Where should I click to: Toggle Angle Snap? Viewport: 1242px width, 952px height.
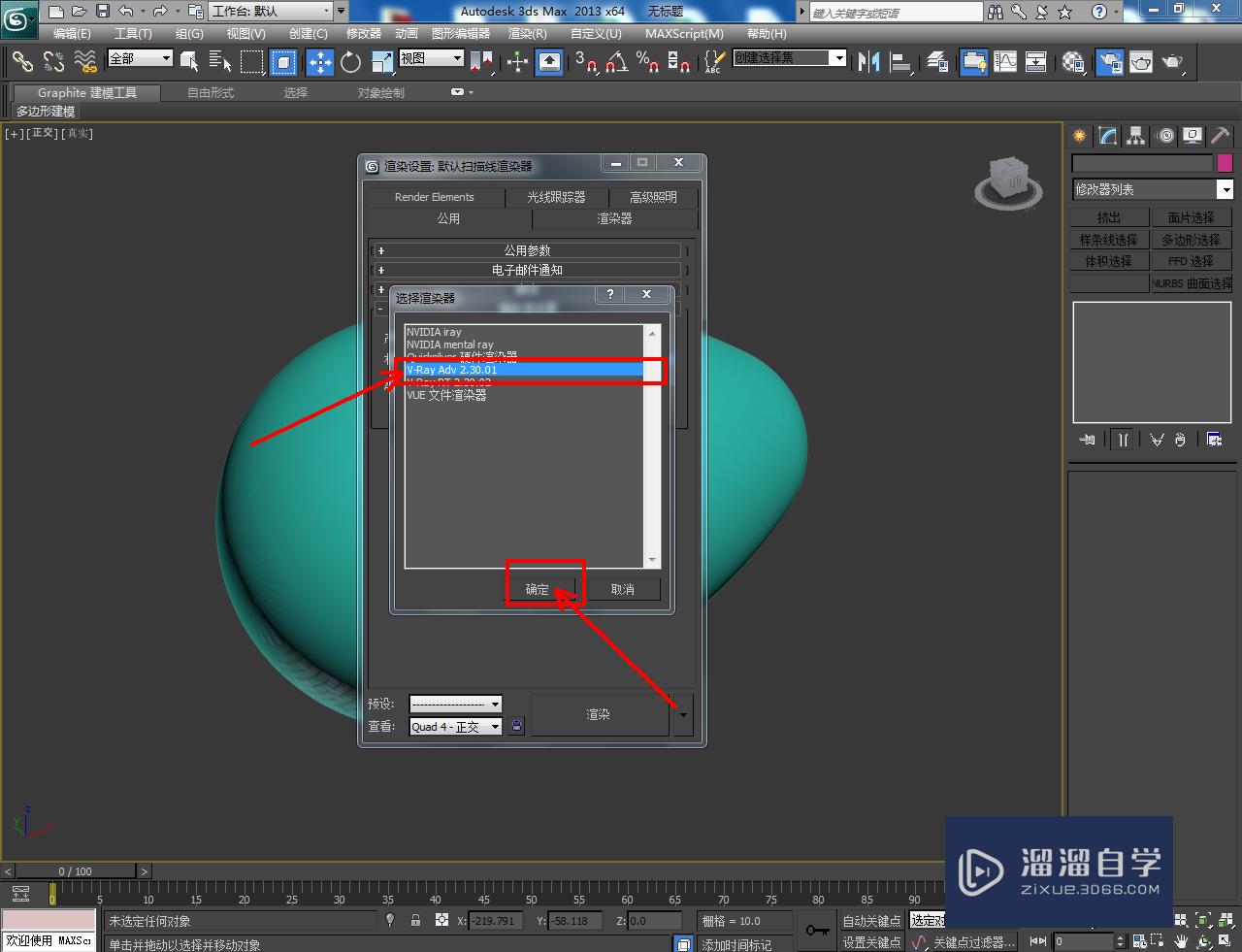point(616,62)
